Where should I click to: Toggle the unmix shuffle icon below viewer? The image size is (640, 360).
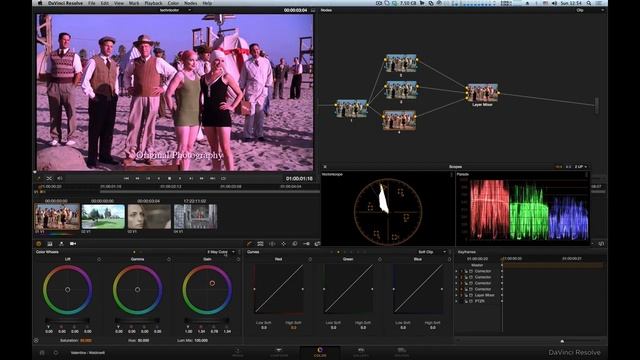(49, 178)
